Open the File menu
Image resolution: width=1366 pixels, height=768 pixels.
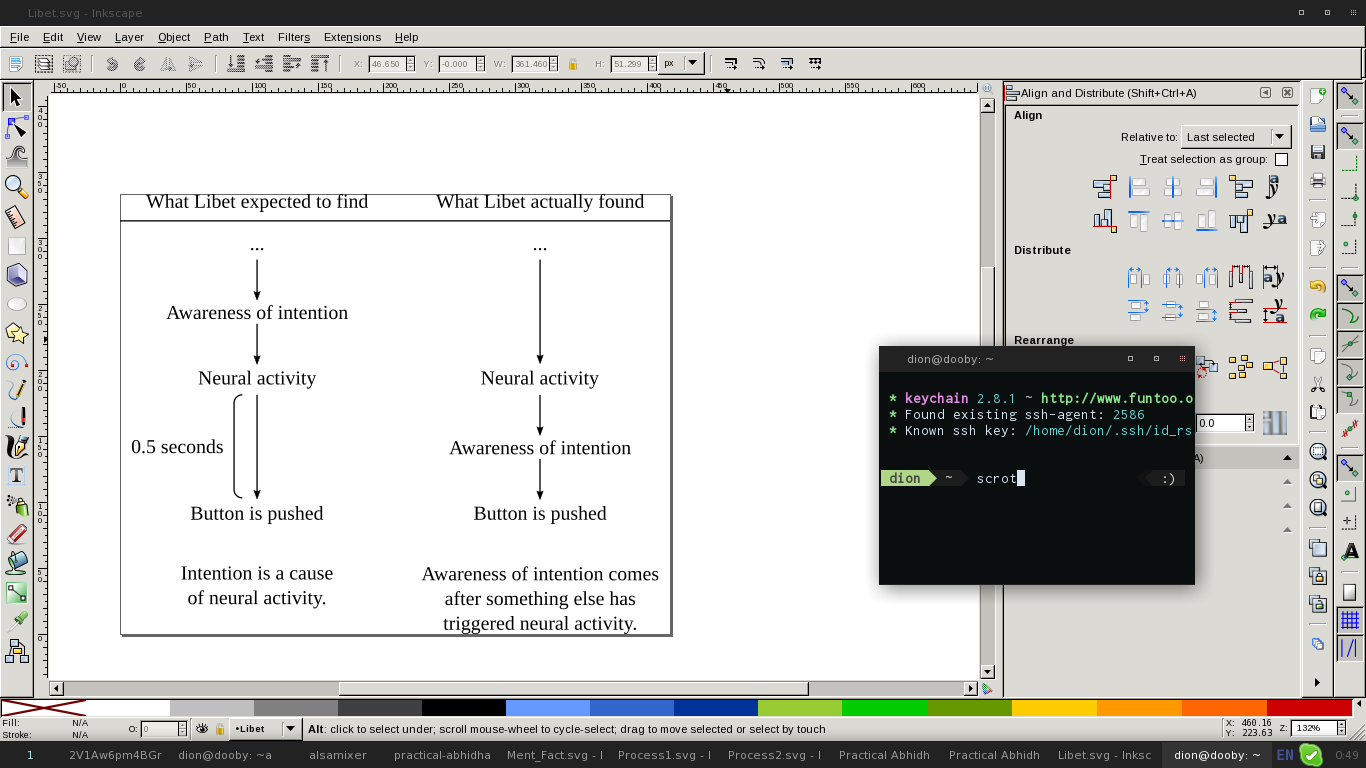click(x=19, y=37)
